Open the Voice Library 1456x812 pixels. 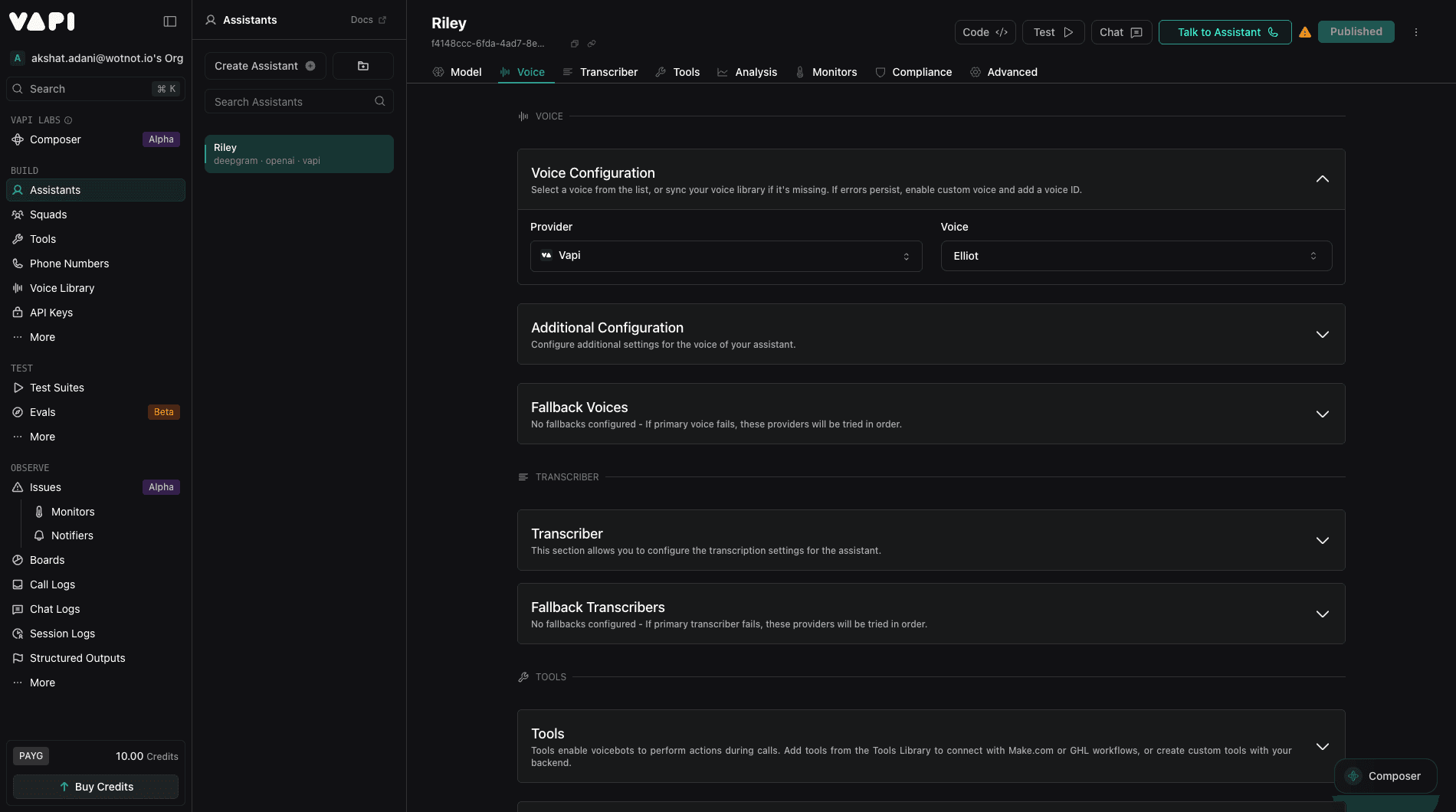click(x=62, y=288)
